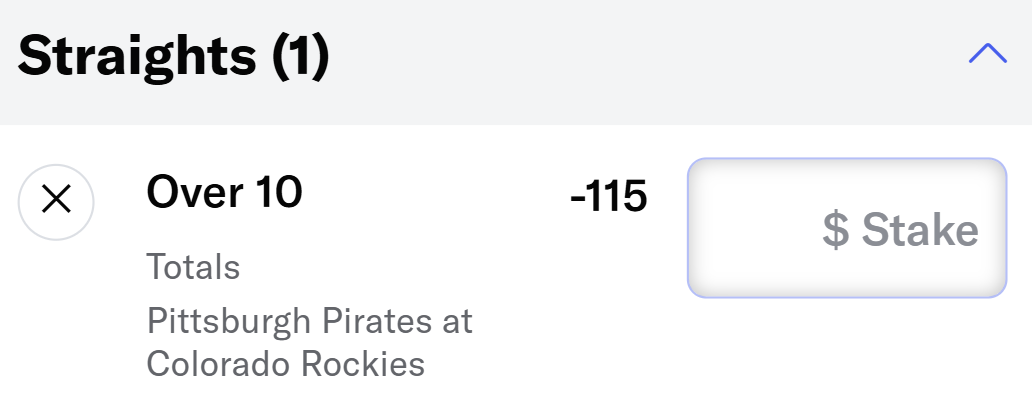Viewport: 1032px width, 400px height.
Task: Focus the $ Stake input box
Action: [847, 228]
